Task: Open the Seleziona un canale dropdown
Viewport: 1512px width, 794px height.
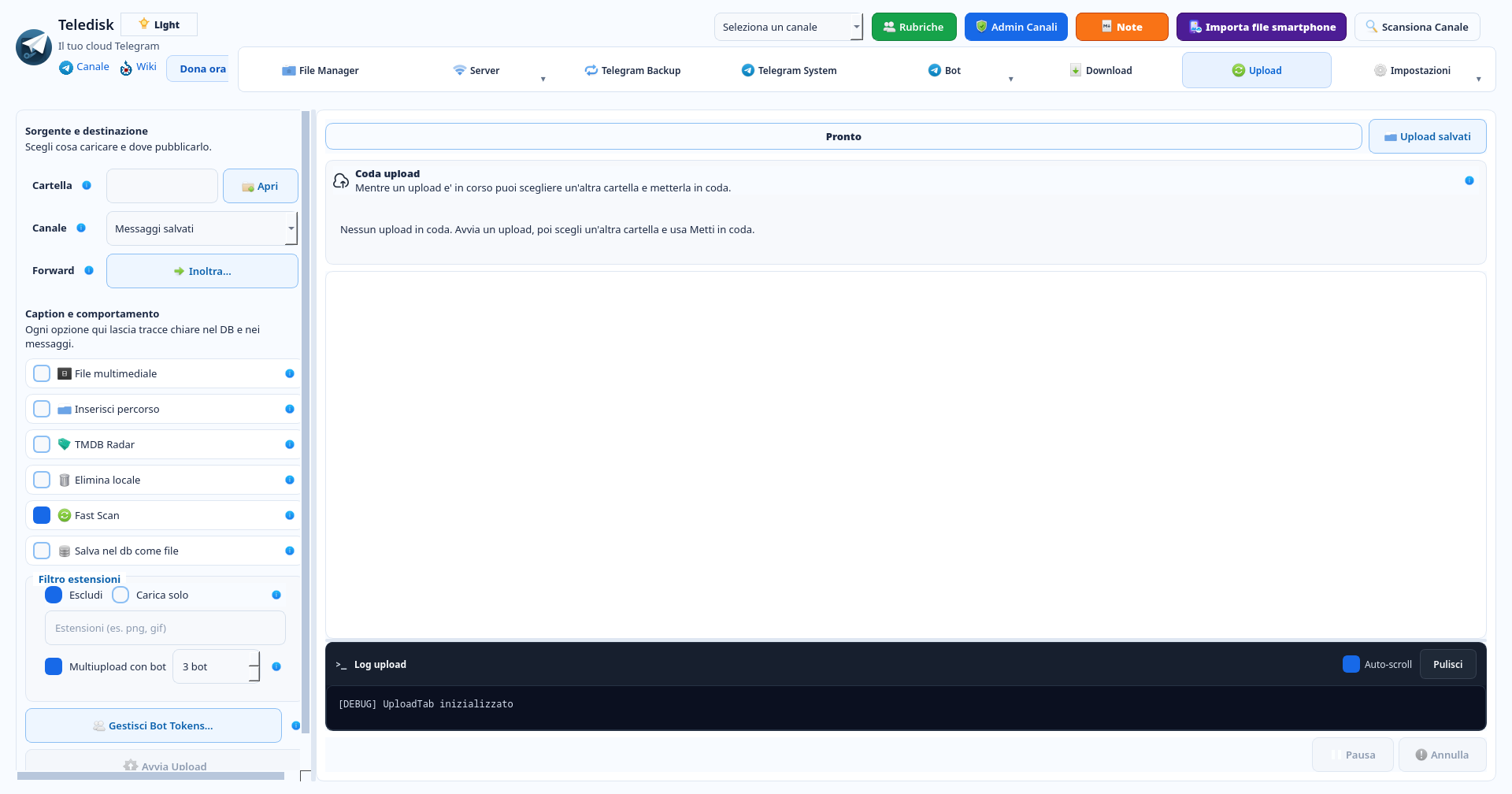Action: tap(788, 27)
